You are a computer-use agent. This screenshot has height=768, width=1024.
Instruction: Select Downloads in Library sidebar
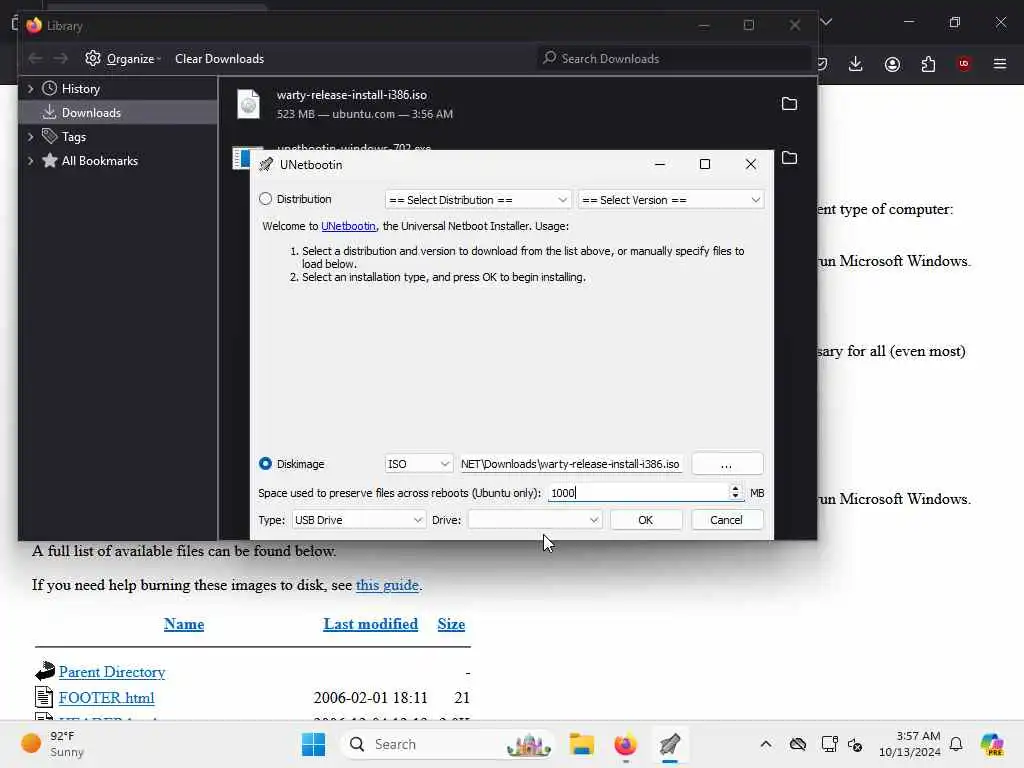[x=91, y=113]
